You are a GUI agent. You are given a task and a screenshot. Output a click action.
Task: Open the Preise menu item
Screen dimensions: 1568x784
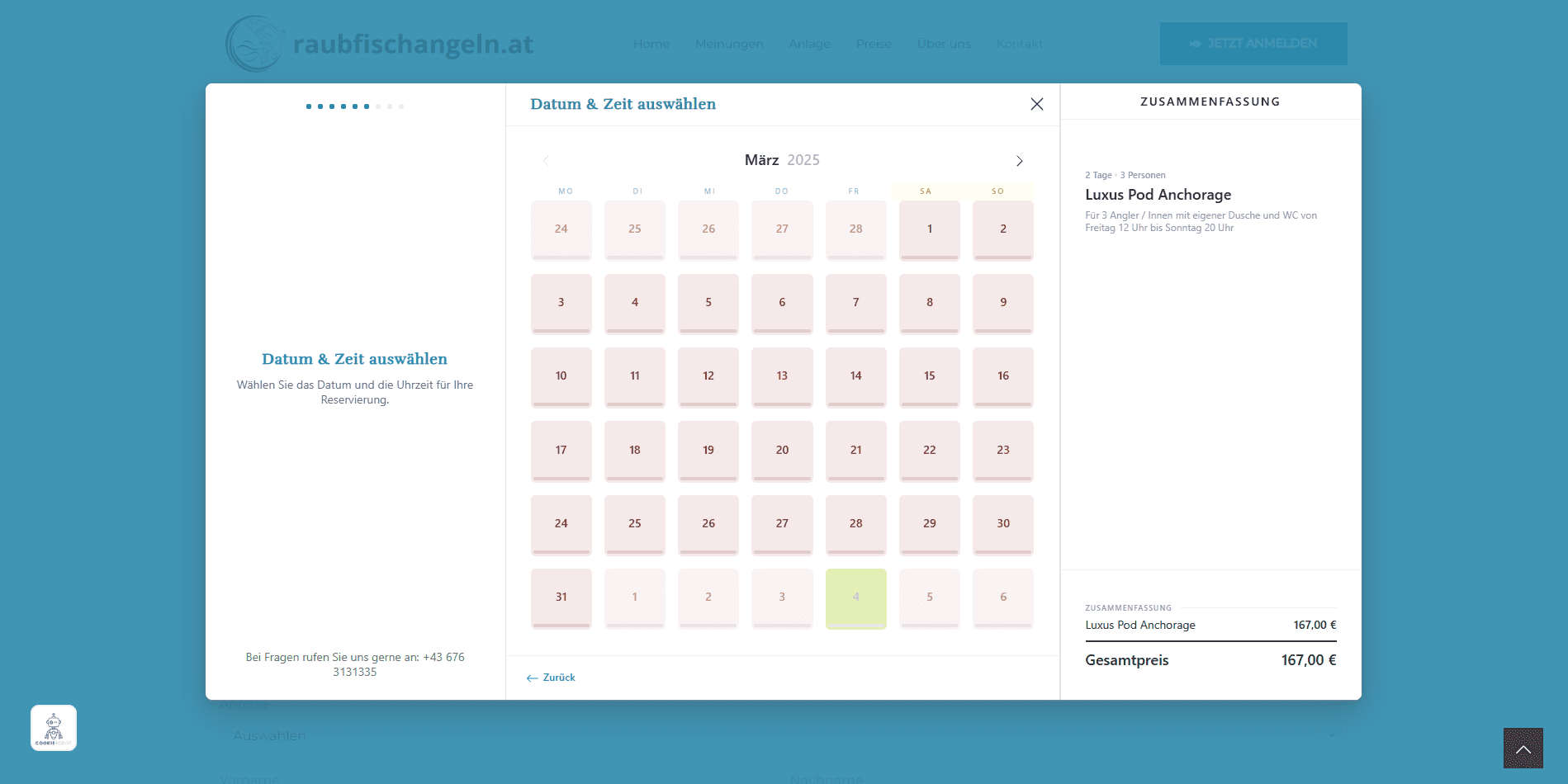tap(874, 44)
